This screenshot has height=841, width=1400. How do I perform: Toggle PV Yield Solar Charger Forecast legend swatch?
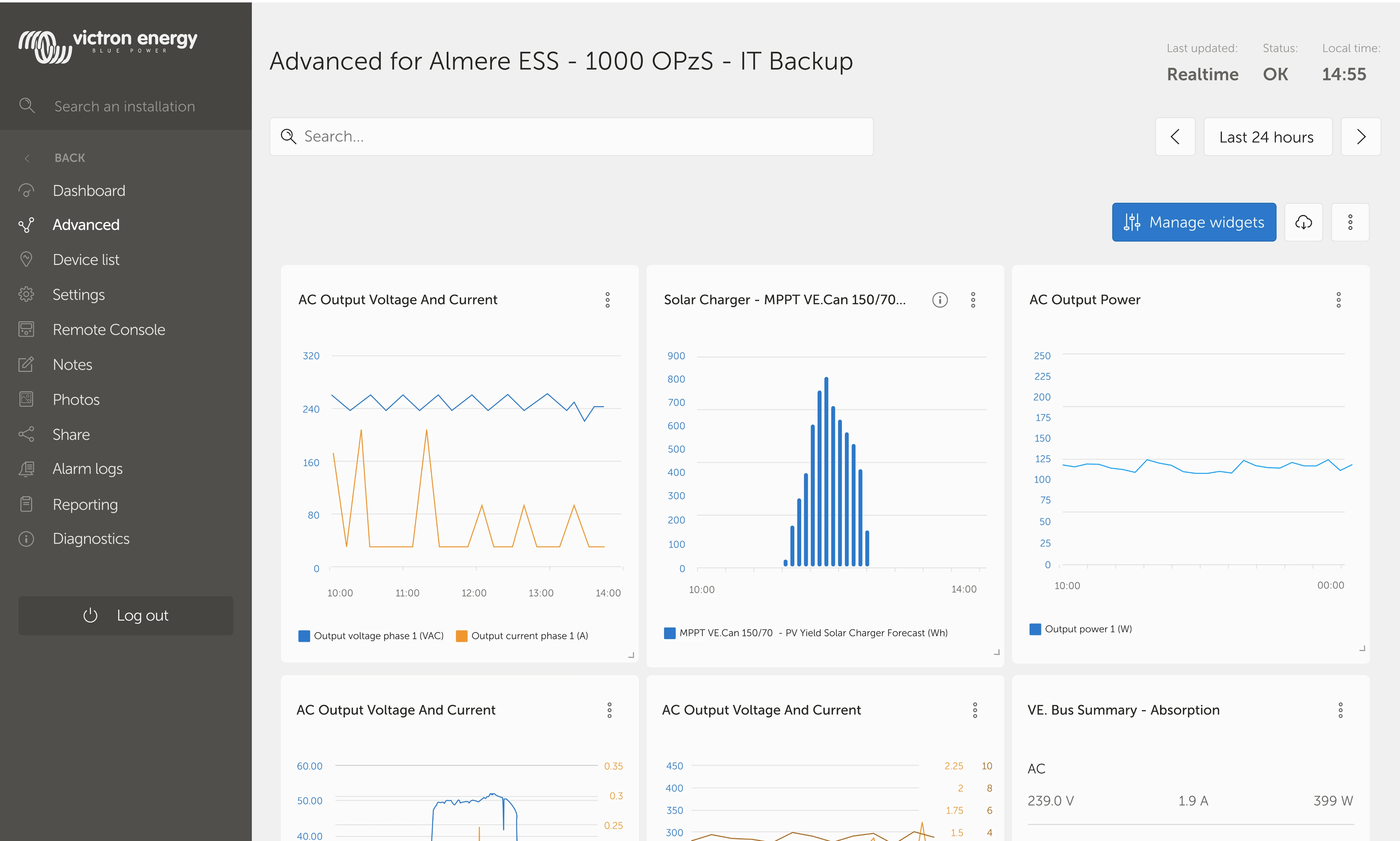[x=669, y=633]
